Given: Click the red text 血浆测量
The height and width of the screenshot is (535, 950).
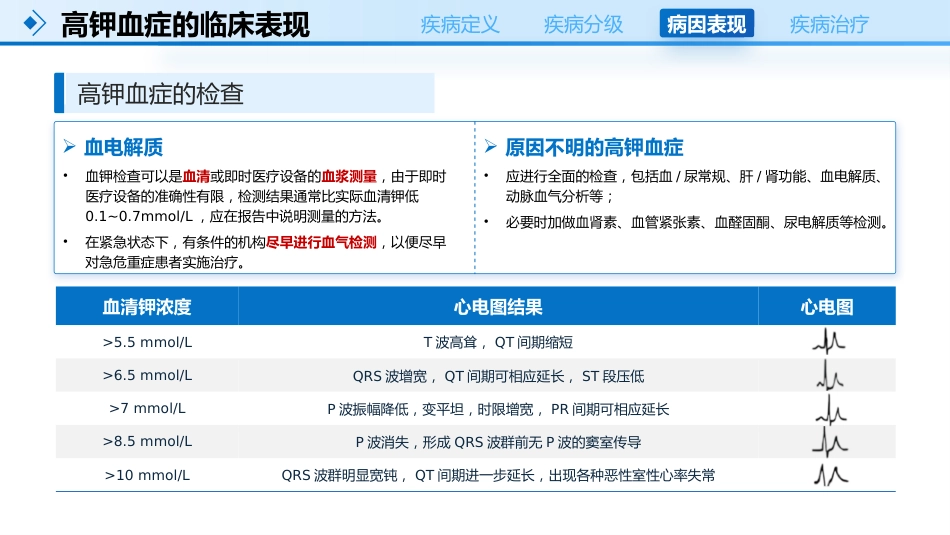Looking at the screenshot, I should pos(349,176).
